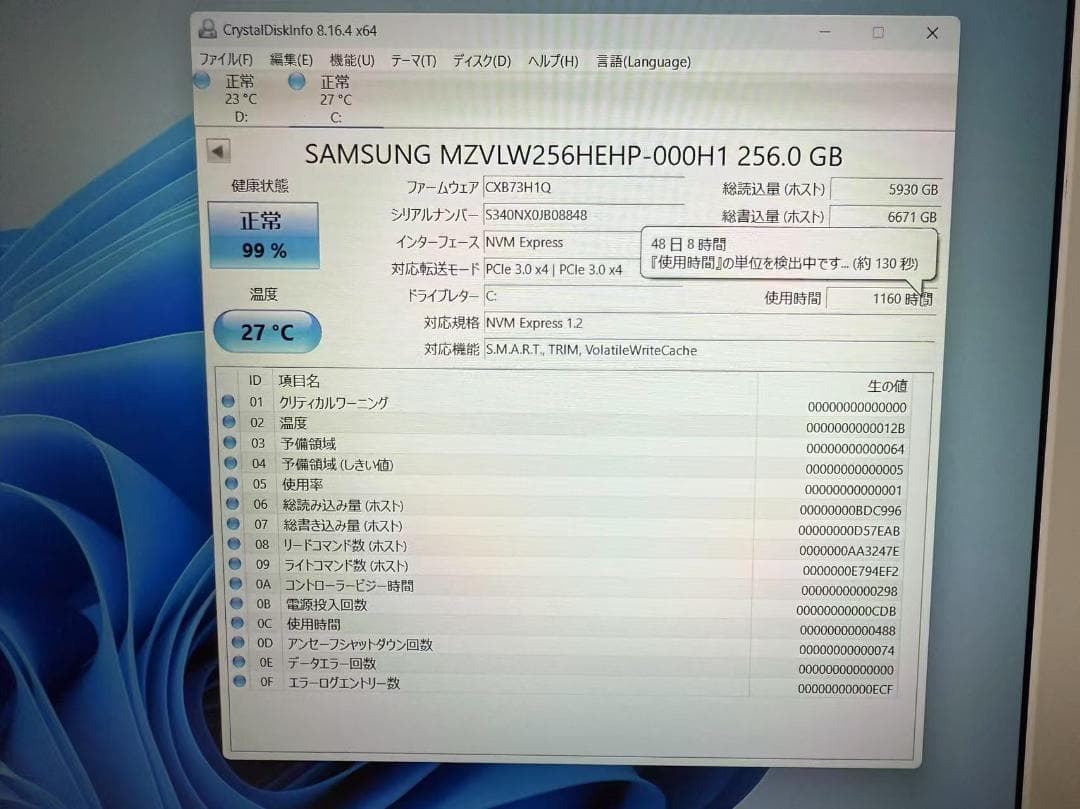The width and height of the screenshot is (1080, 809).
Task: Click the D: drive temperature status icon
Action: (x=202, y=81)
